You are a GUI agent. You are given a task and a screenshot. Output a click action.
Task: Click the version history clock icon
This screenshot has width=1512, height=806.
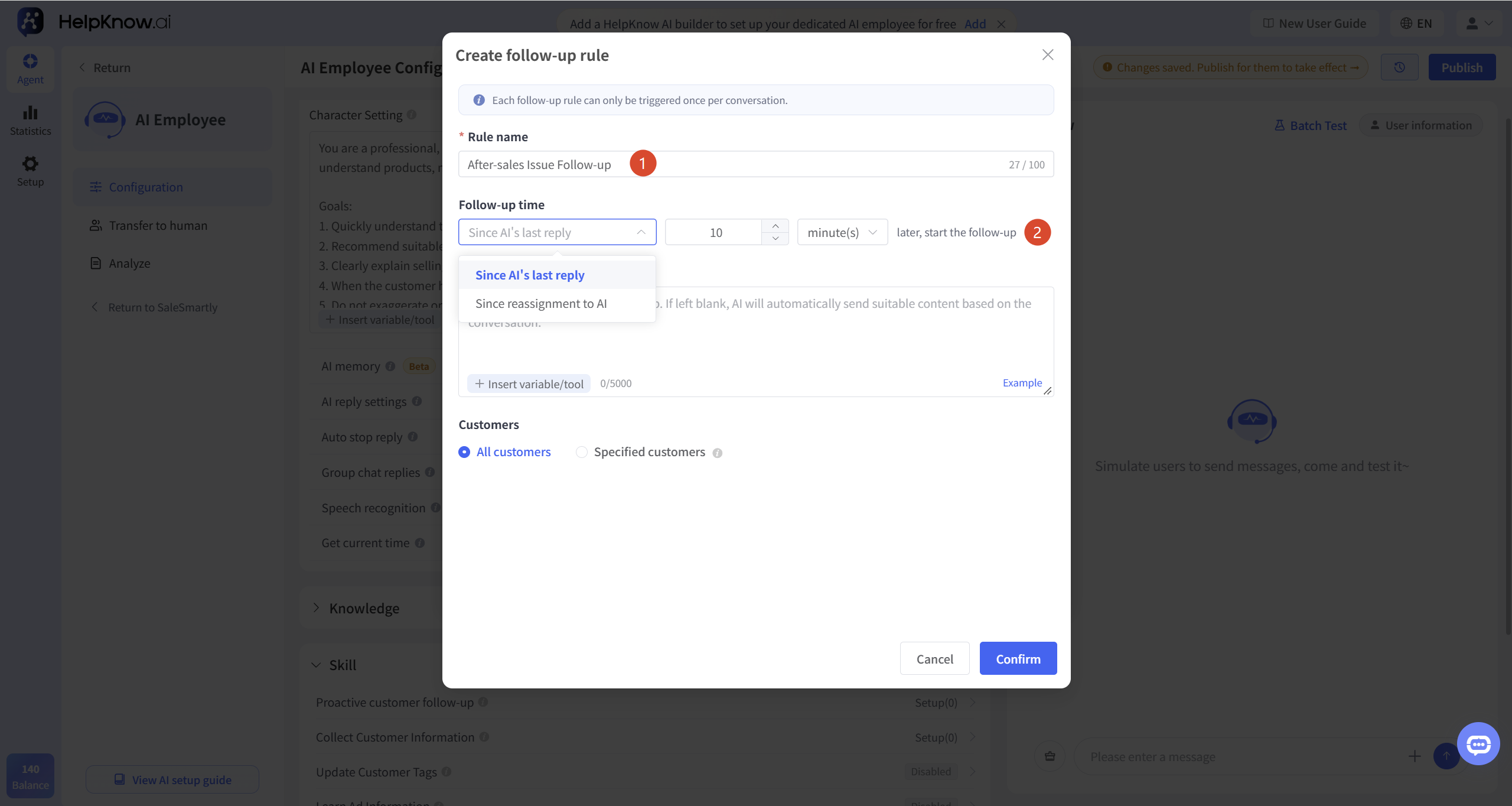pyautogui.click(x=1399, y=67)
